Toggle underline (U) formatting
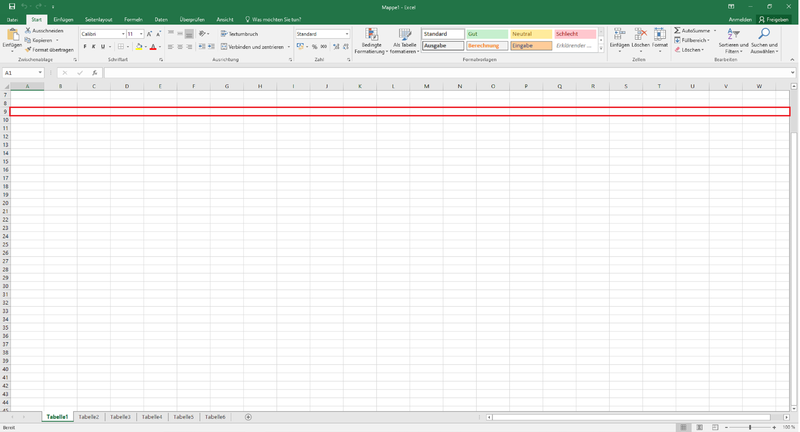 click(x=103, y=47)
